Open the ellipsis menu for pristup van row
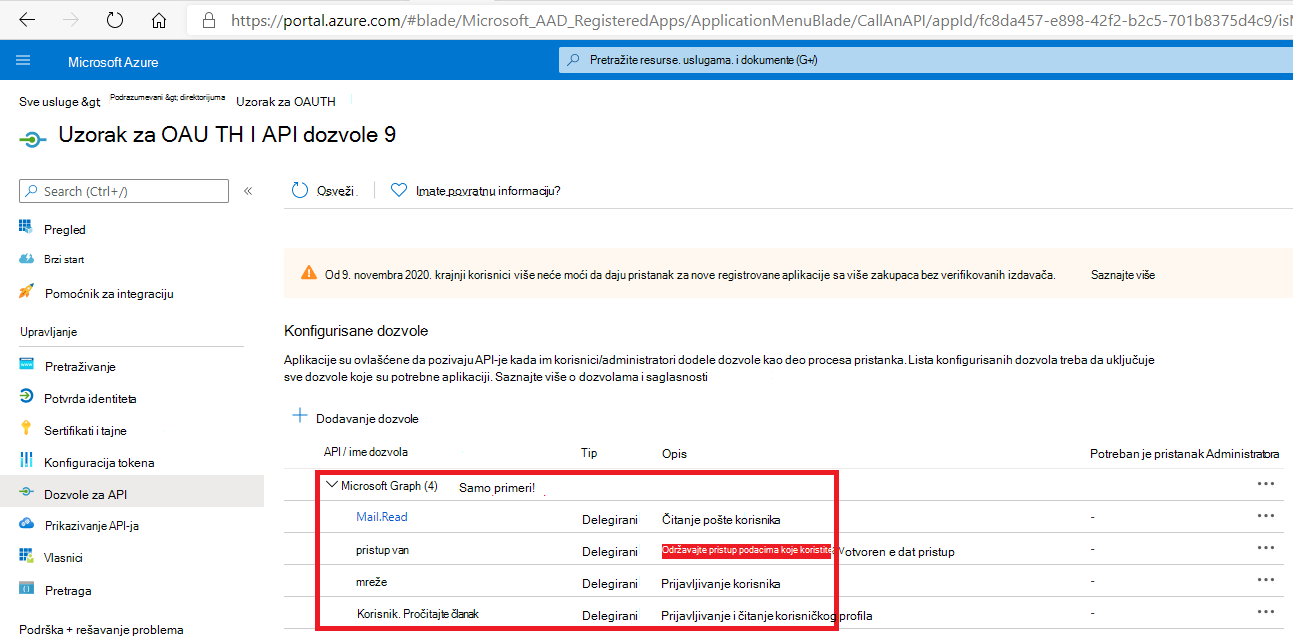The height and width of the screenshot is (638, 1293). 1265,548
